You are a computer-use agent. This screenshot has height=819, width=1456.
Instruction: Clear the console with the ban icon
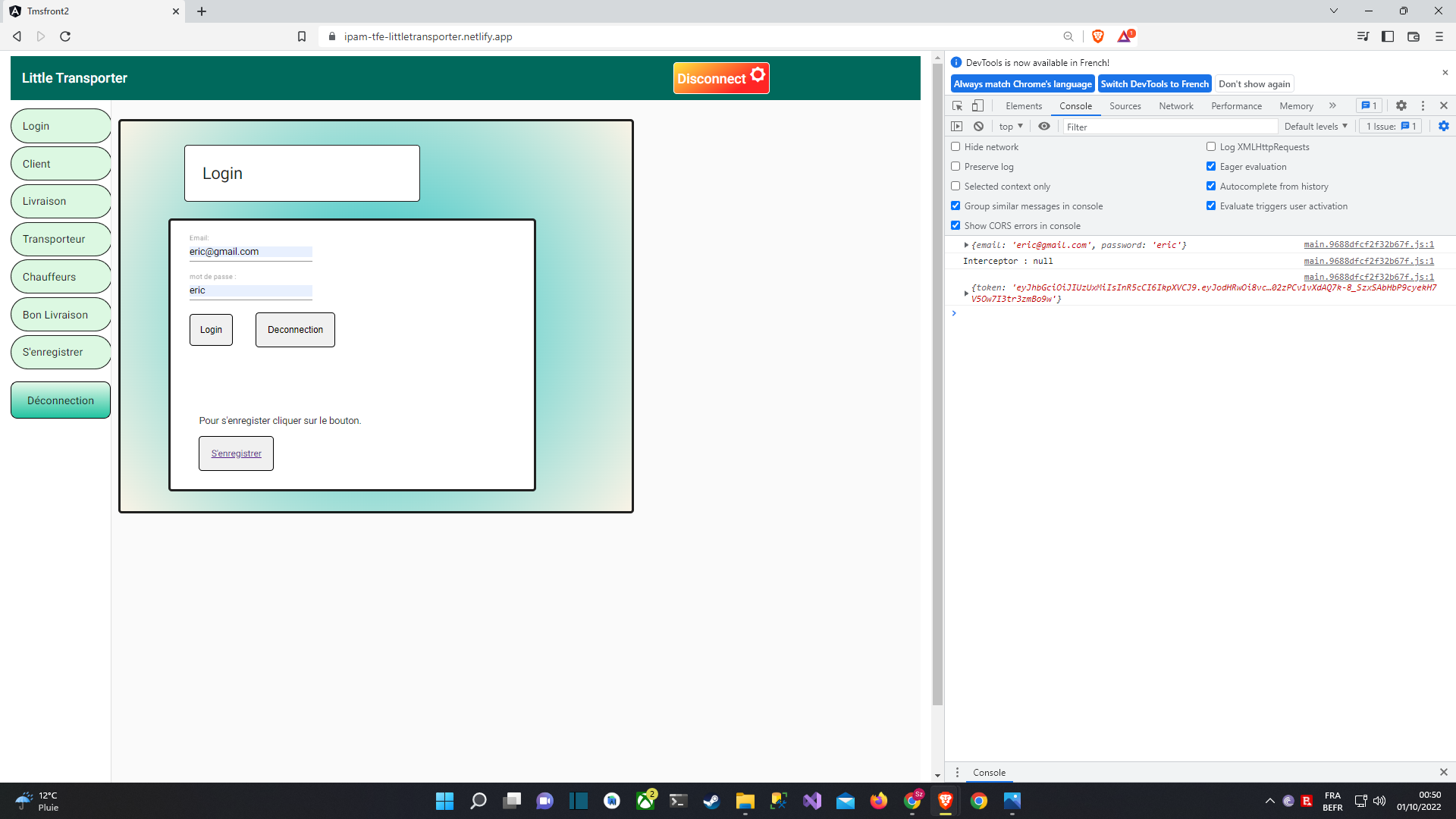pos(979,127)
